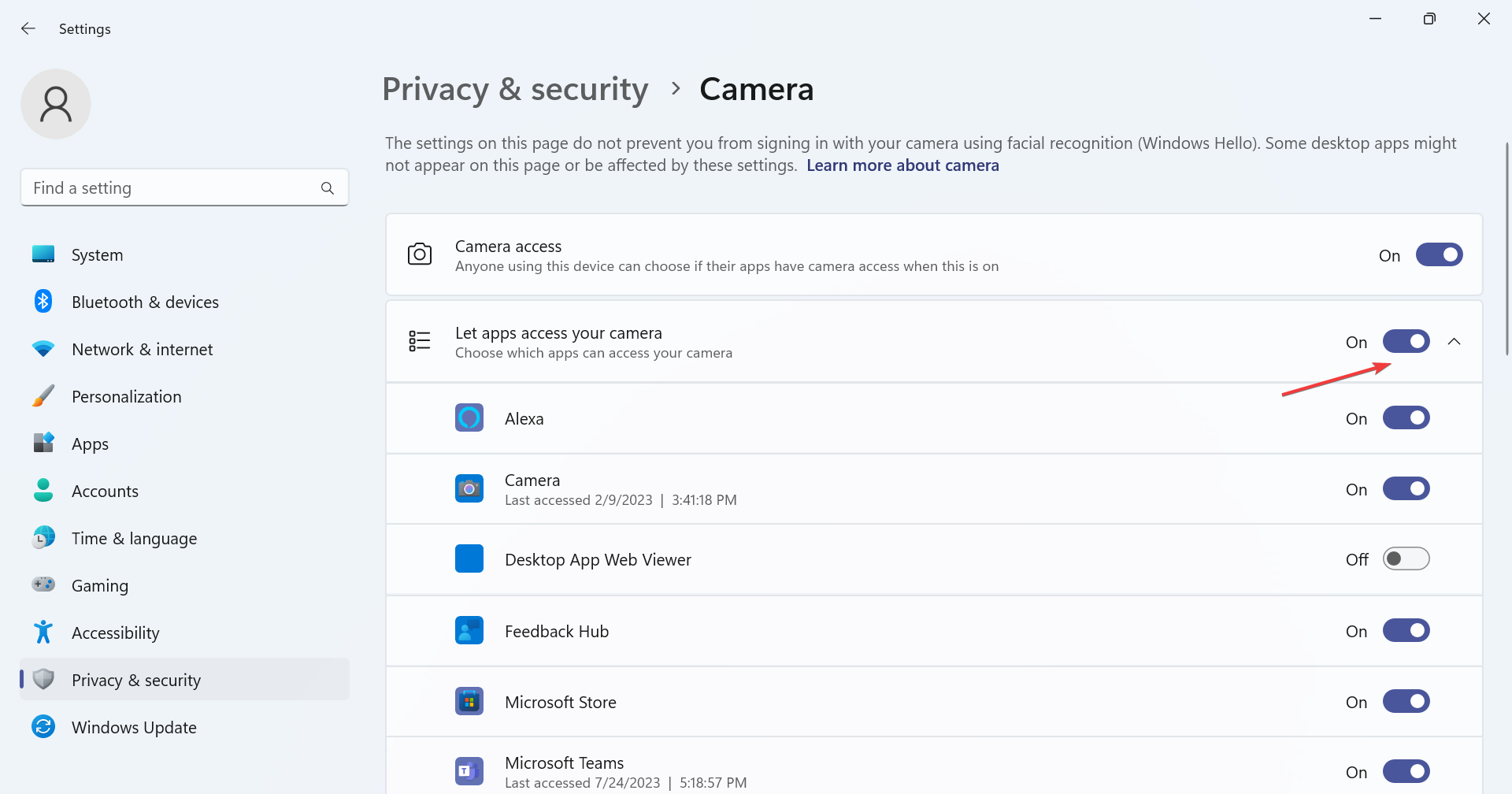Click the Accounts person icon

43,491
